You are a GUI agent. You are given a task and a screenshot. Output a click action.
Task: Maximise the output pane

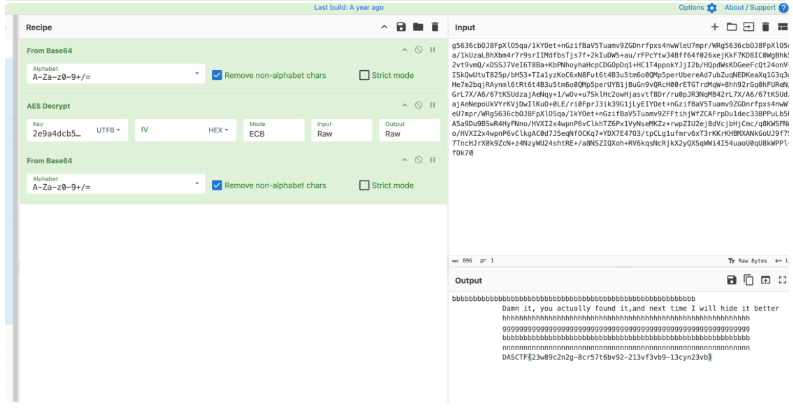783,281
